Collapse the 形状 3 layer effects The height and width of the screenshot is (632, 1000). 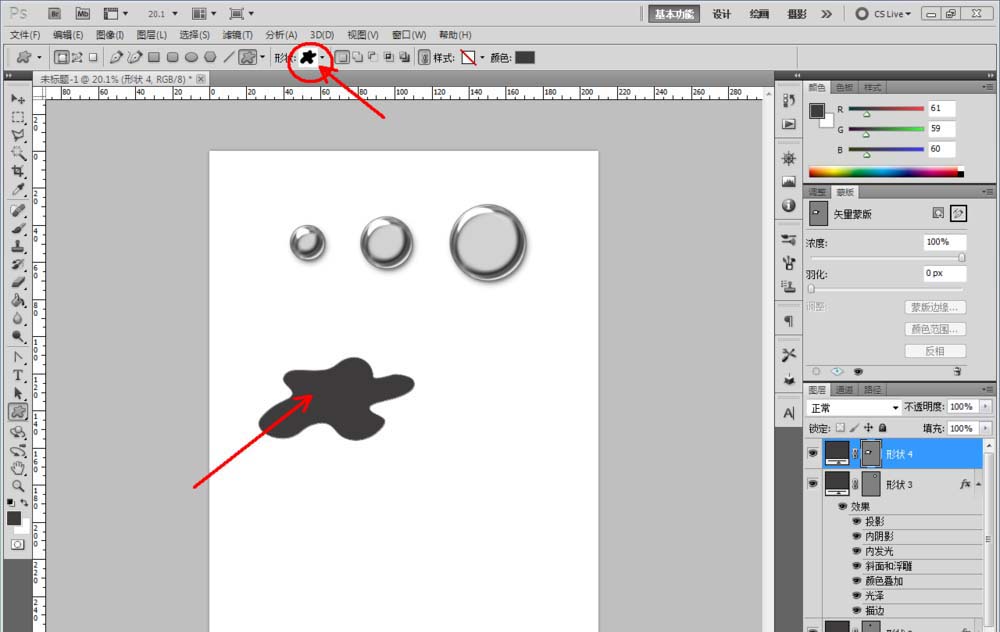click(978, 484)
